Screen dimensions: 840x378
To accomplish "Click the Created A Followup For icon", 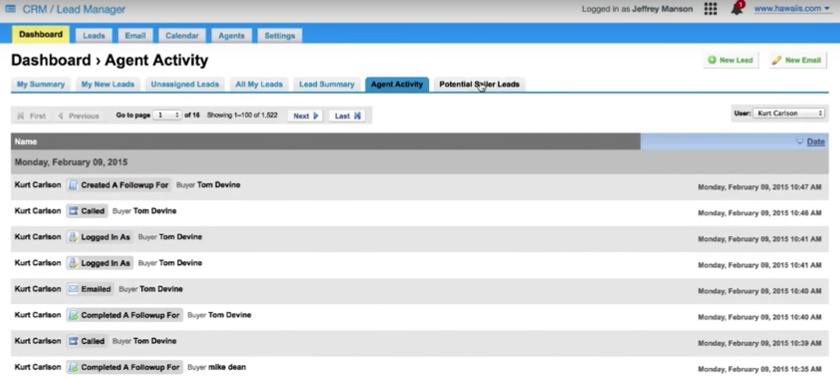I will [x=73, y=185].
